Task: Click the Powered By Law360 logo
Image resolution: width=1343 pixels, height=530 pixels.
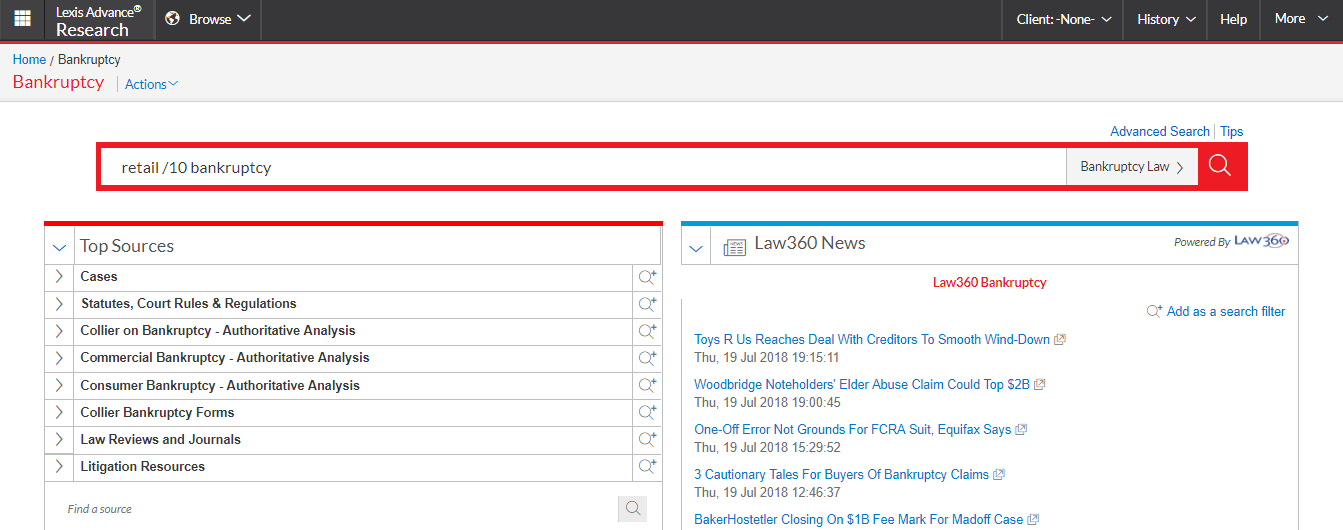Action: [1261, 241]
